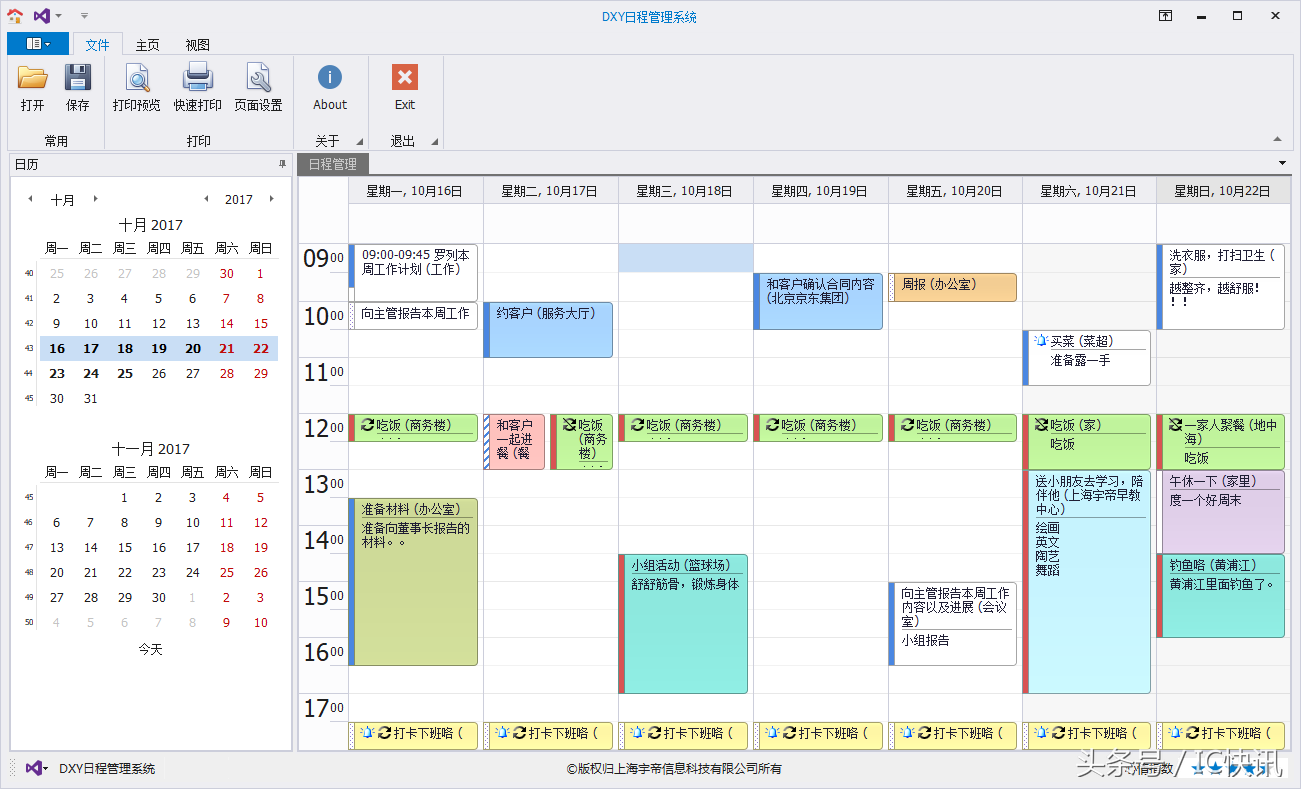This screenshot has height=789, width=1301.
Task: Pin the 日历 panel with the pushpin icon
Action: pos(282,164)
